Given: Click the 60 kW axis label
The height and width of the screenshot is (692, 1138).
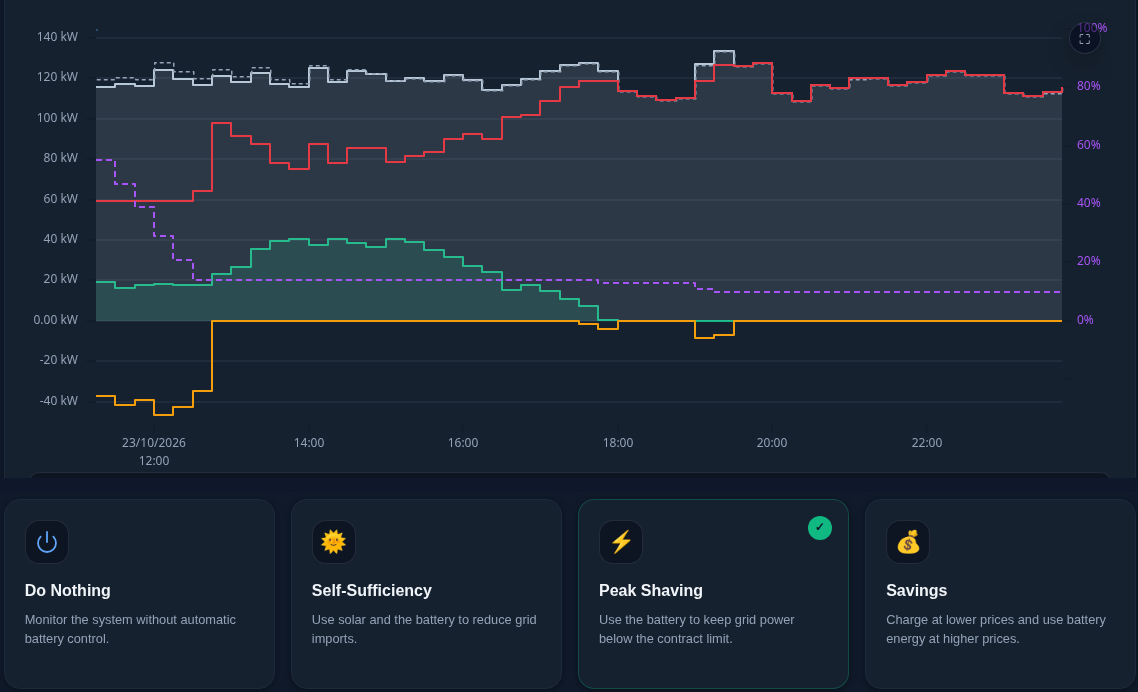Looking at the screenshot, I should 60,198.
